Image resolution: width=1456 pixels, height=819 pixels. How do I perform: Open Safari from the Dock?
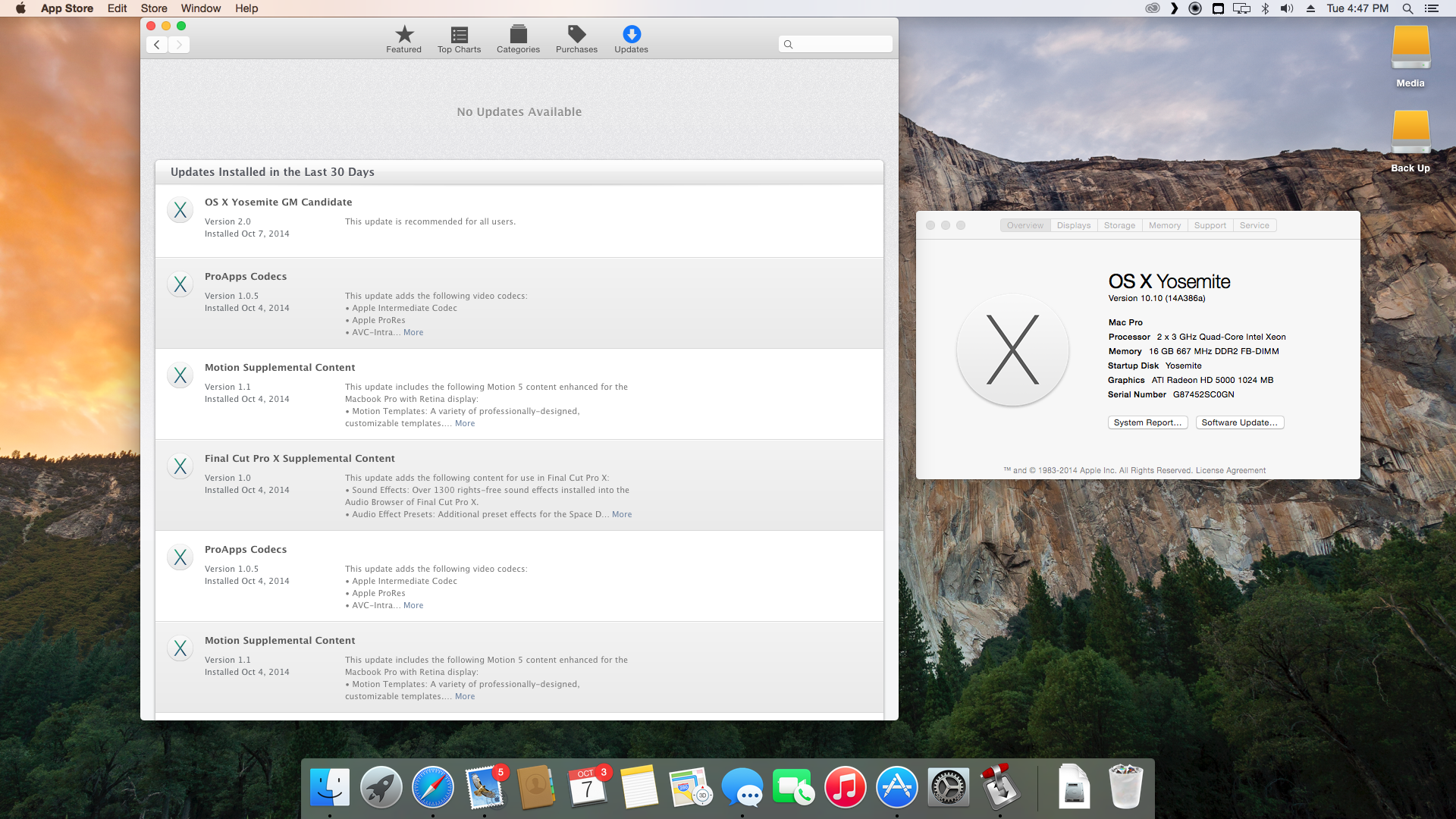tap(433, 787)
